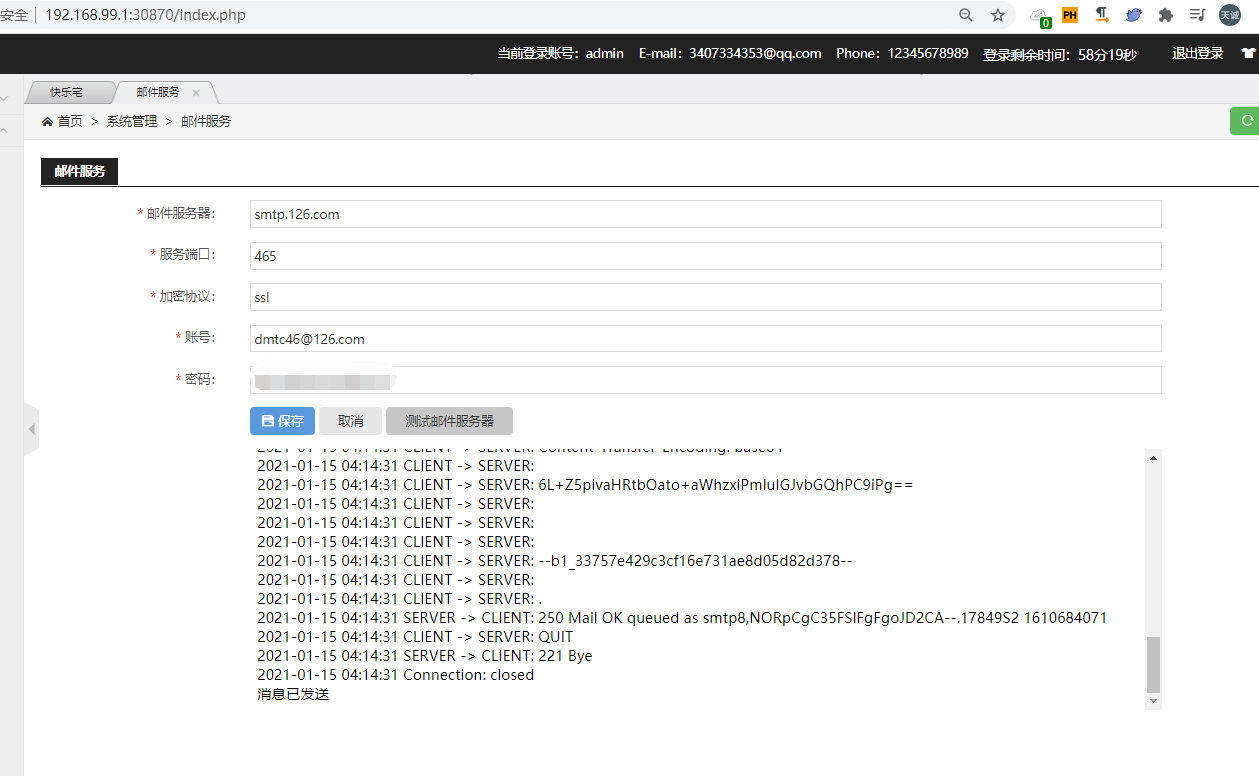Click the green refresh page icon
Viewport: 1259px width, 776px height.
(1246, 120)
